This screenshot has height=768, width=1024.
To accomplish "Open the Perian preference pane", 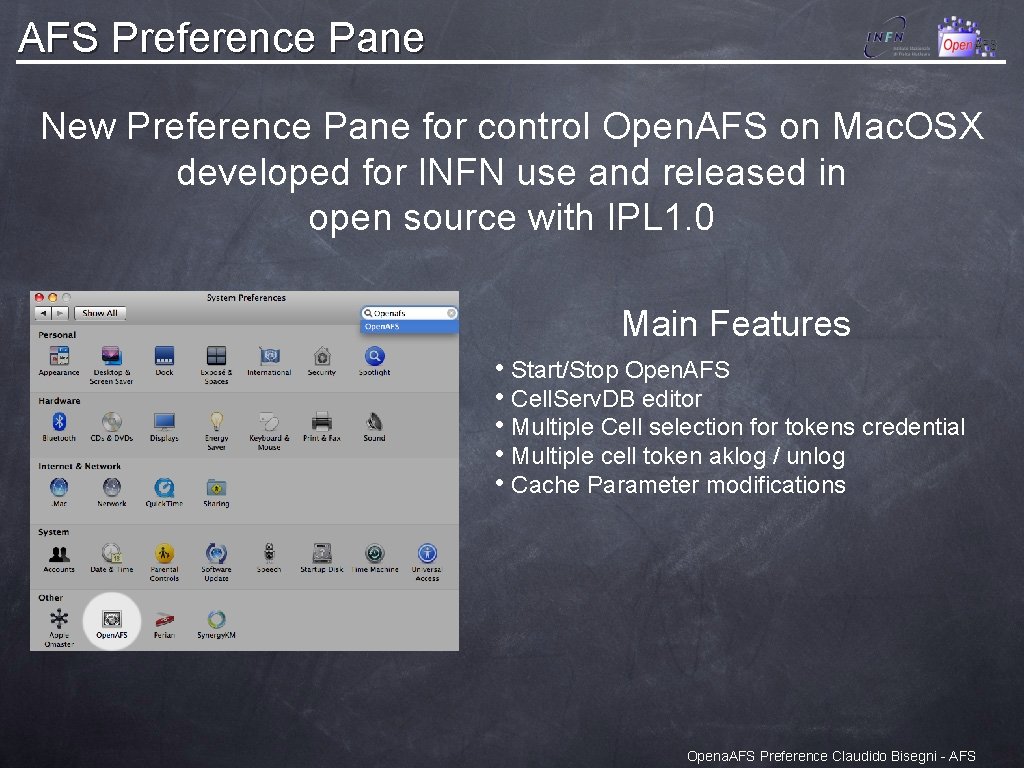I will [x=164, y=624].
